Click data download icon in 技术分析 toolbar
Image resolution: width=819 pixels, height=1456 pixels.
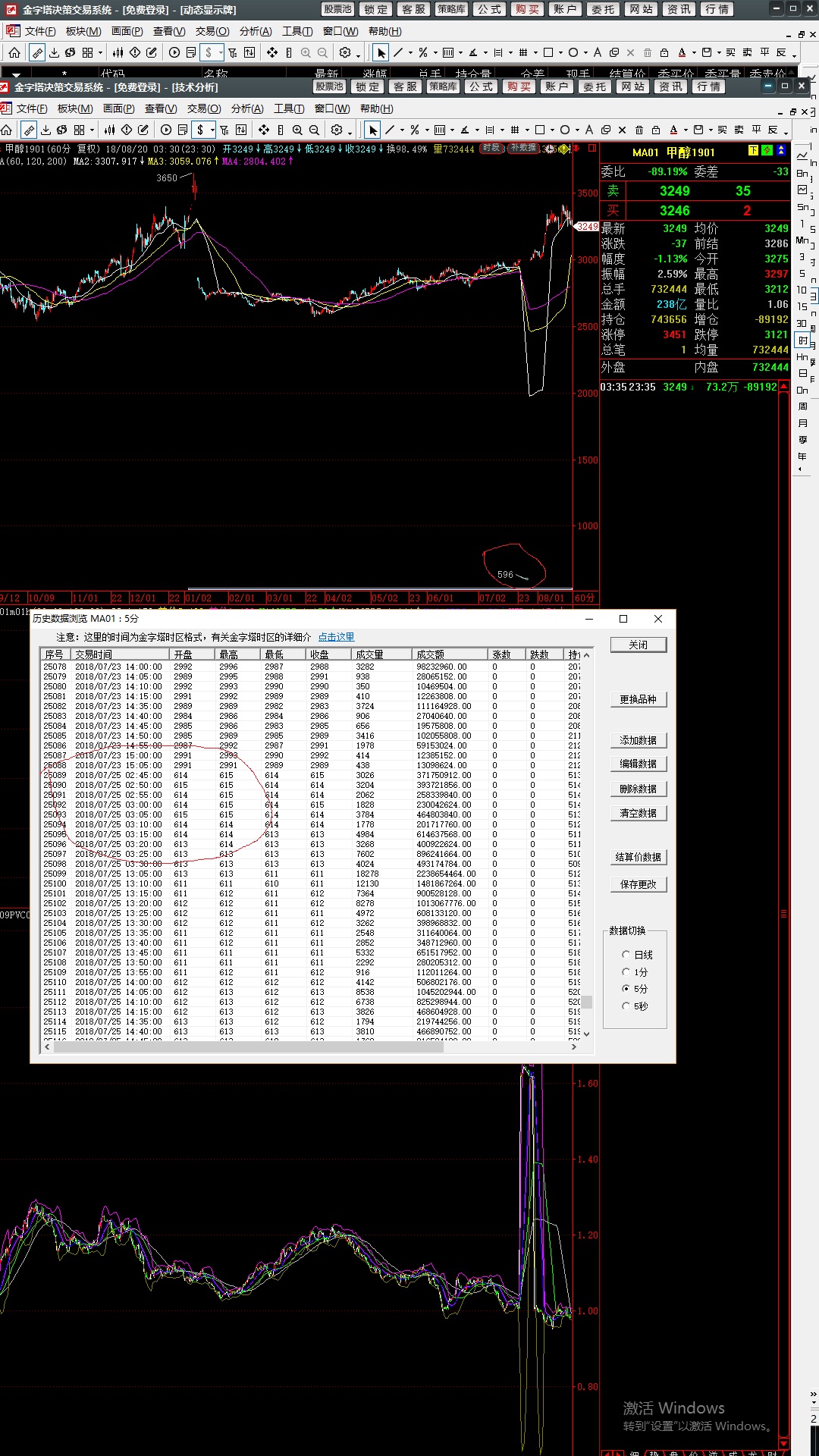coord(45,130)
